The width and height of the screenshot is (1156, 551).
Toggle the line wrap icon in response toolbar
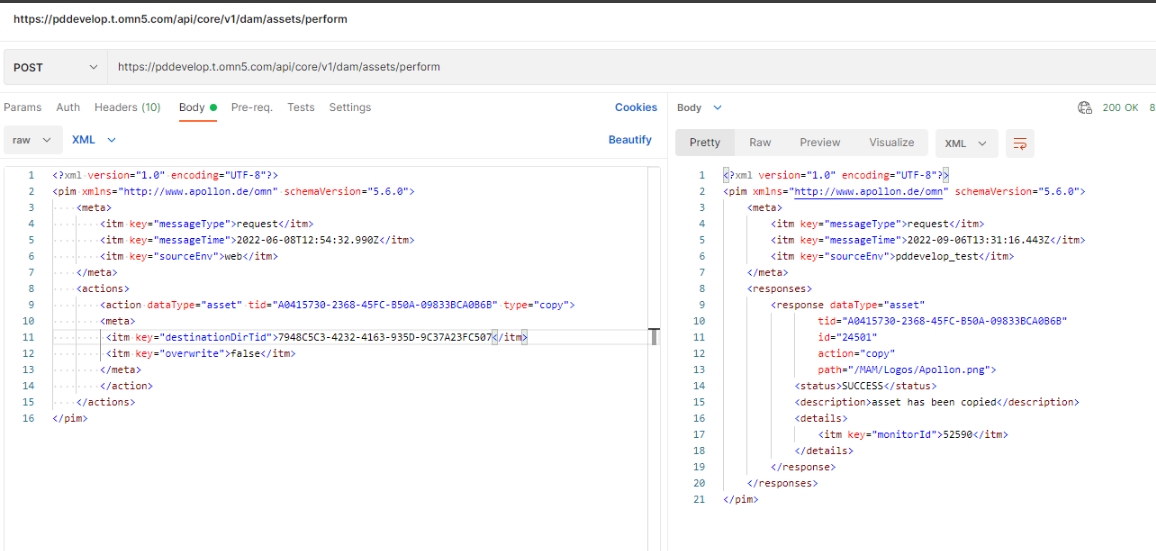(x=1019, y=143)
